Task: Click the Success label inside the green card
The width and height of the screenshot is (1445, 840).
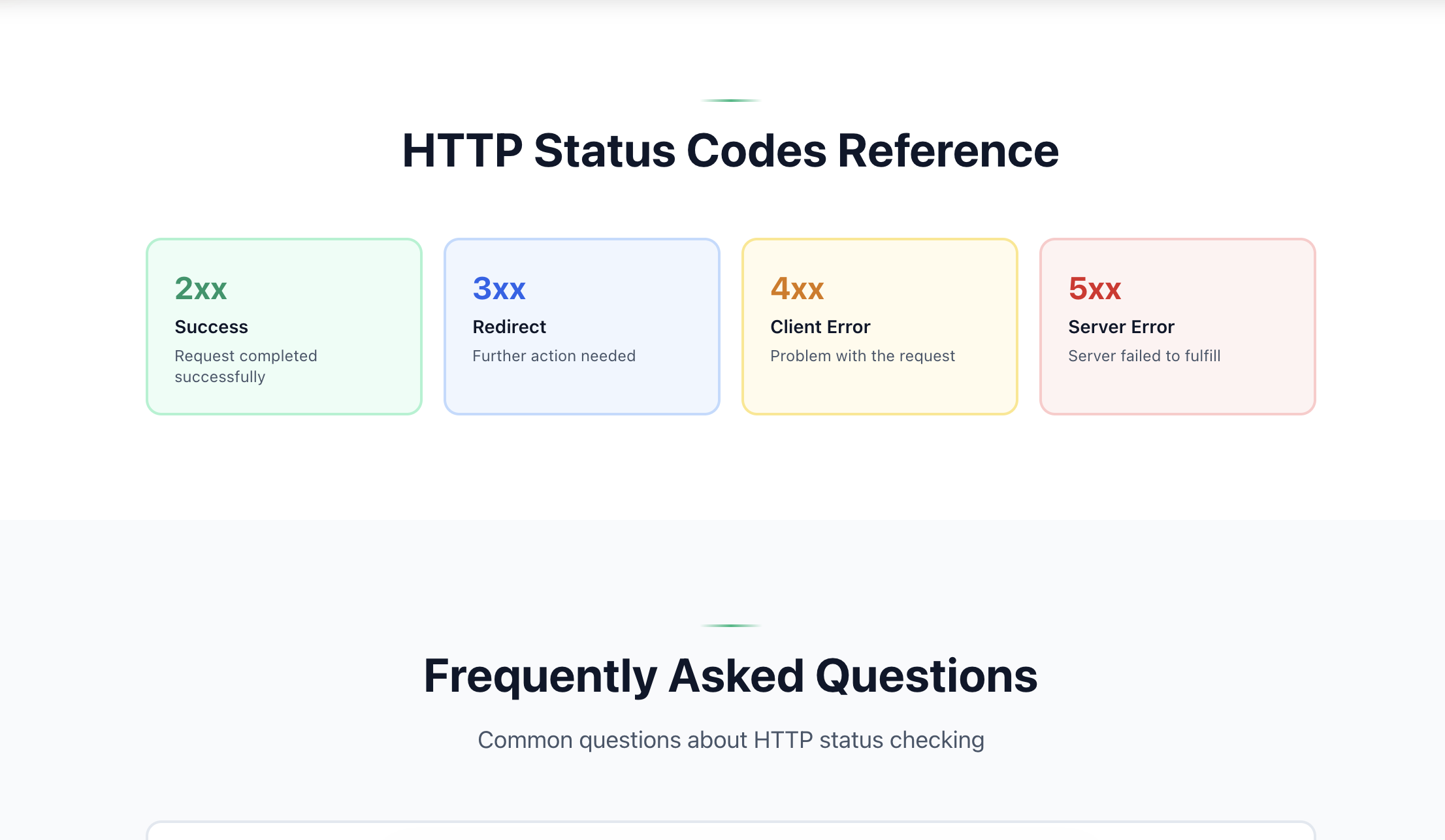Action: pyautogui.click(x=211, y=326)
